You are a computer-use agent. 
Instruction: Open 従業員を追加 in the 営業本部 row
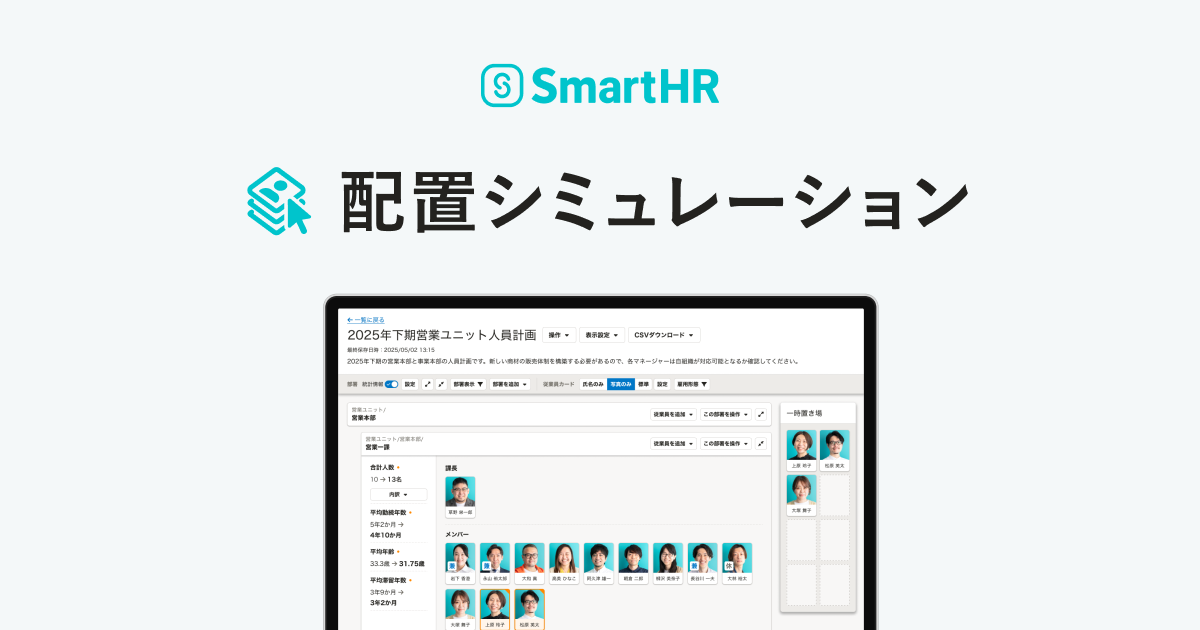673,414
